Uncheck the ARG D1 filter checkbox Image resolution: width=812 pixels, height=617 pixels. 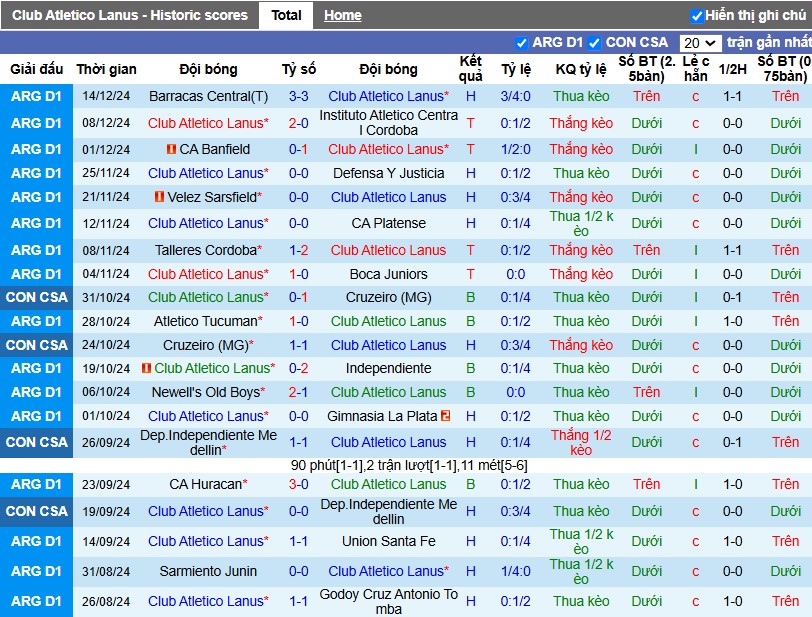[521, 43]
